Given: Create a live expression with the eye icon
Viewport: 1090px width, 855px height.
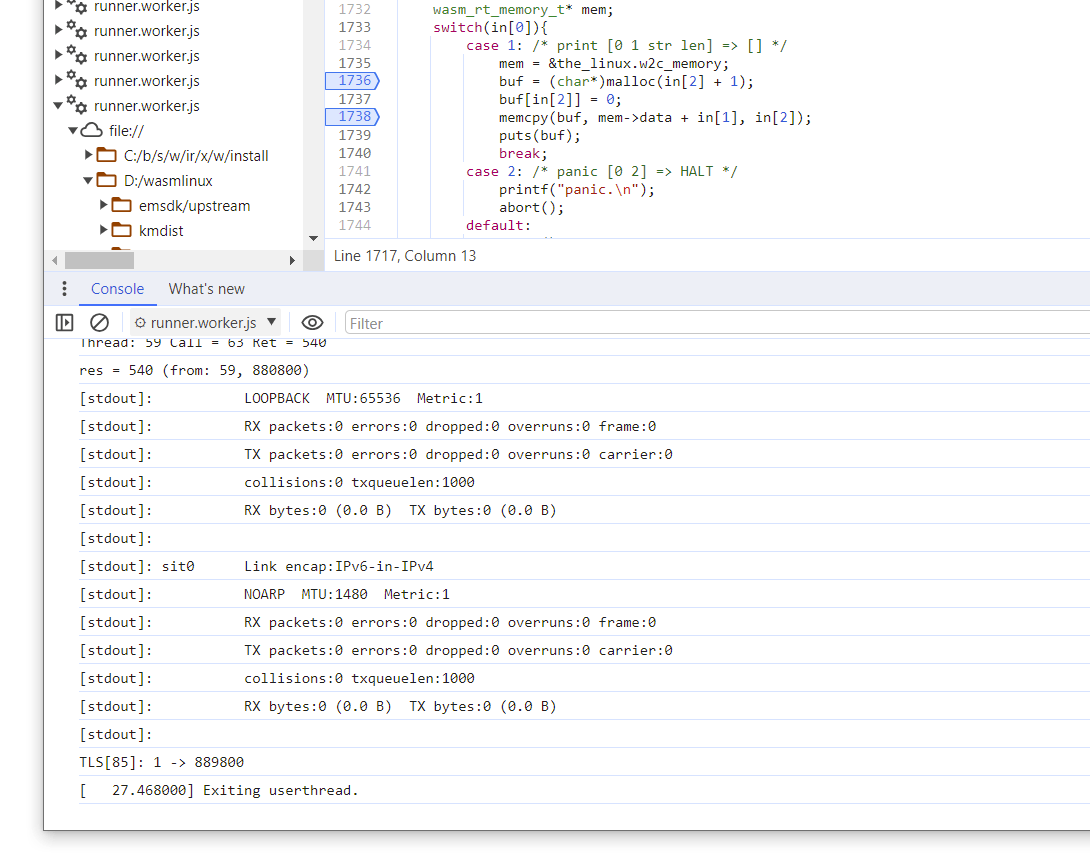Looking at the screenshot, I should [312, 323].
